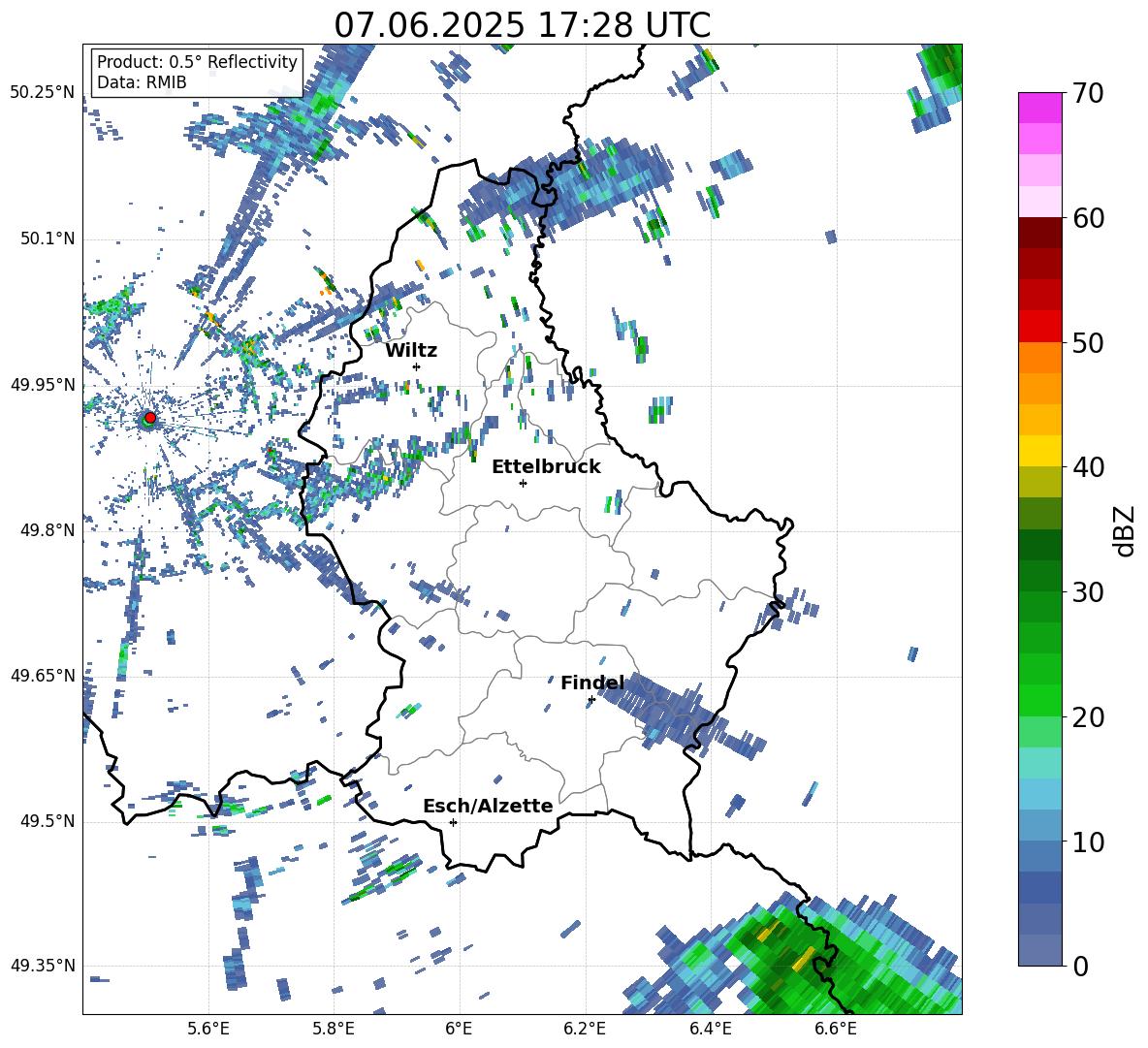Click the Findel station cross marker
The width and height of the screenshot is (1148, 1048).
coord(591,700)
